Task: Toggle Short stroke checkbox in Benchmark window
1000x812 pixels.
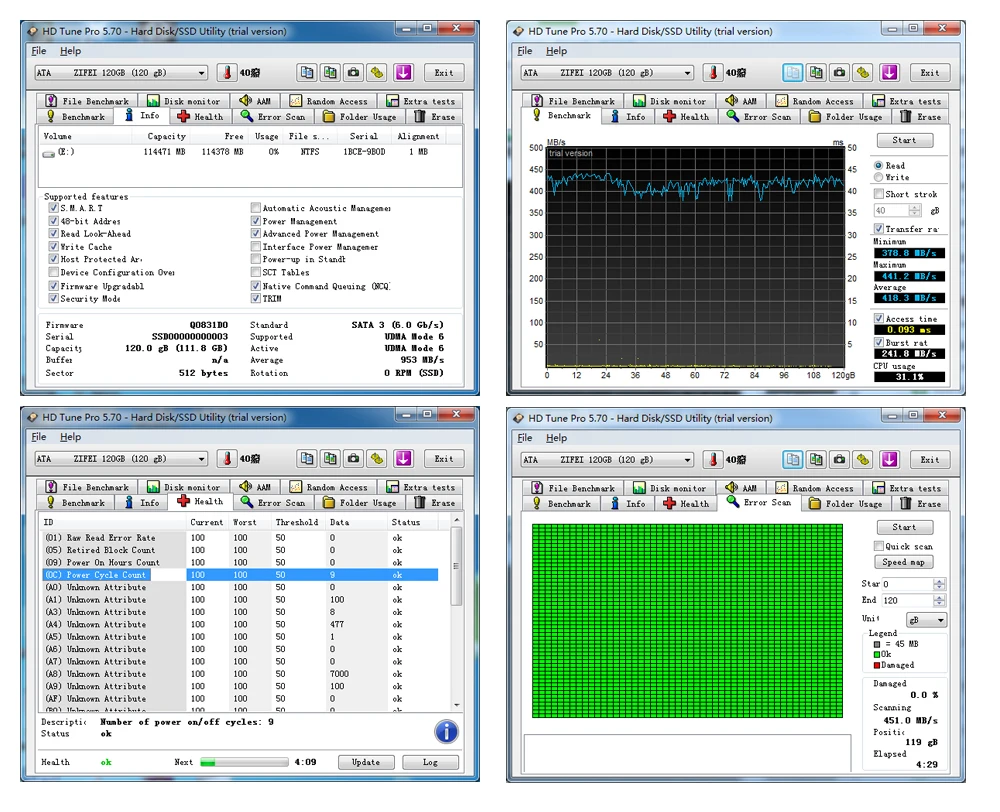Action: click(879, 194)
